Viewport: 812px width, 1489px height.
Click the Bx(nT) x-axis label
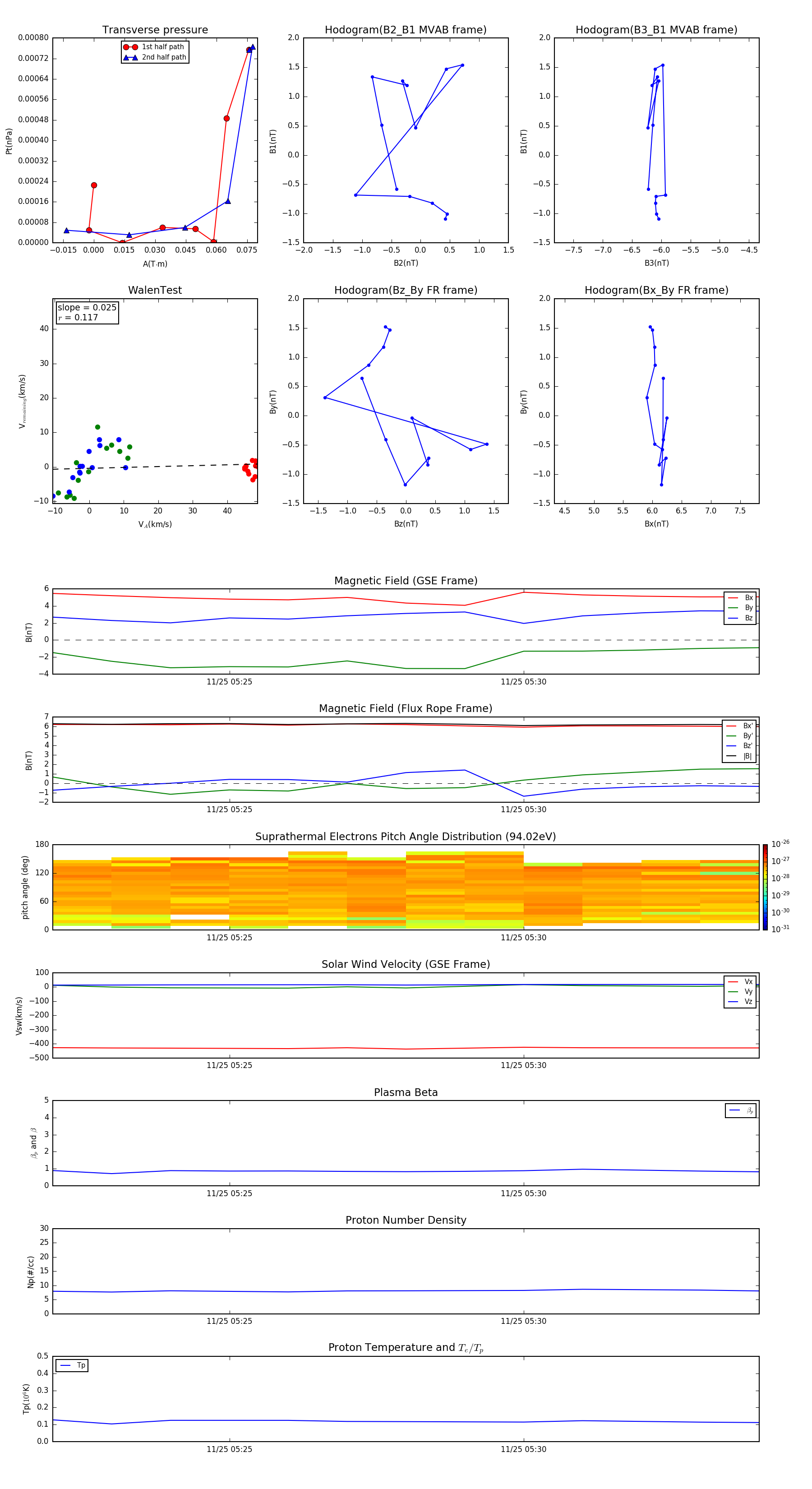tap(656, 524)
